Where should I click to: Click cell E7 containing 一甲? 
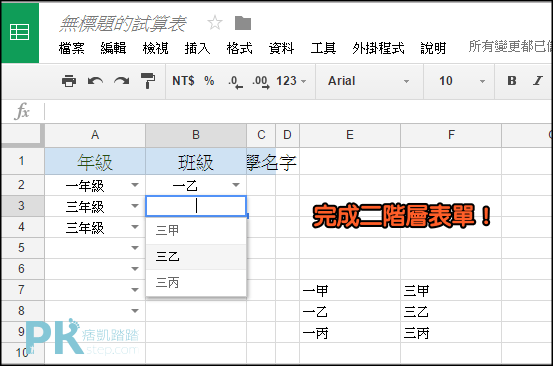tap(350, 290)
